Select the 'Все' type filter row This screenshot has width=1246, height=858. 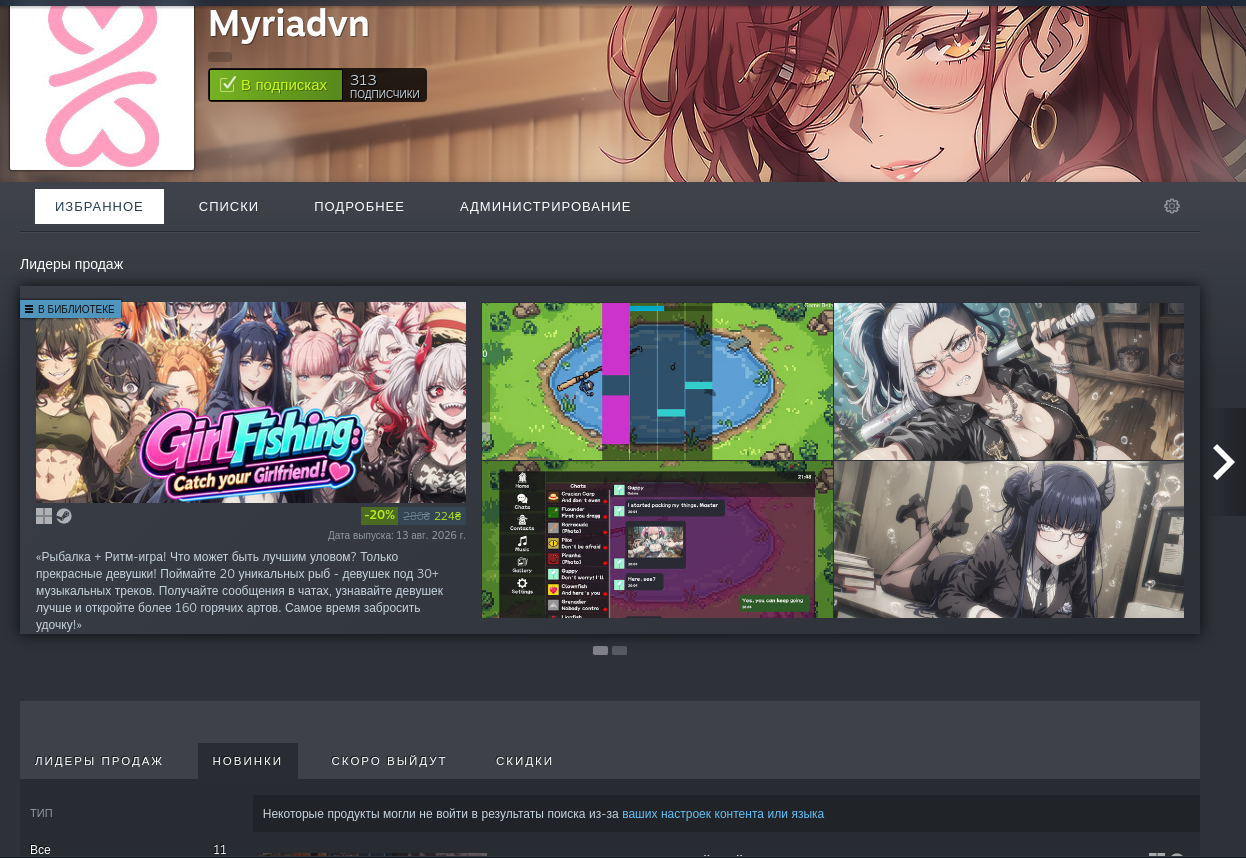(x=128, y=850)
